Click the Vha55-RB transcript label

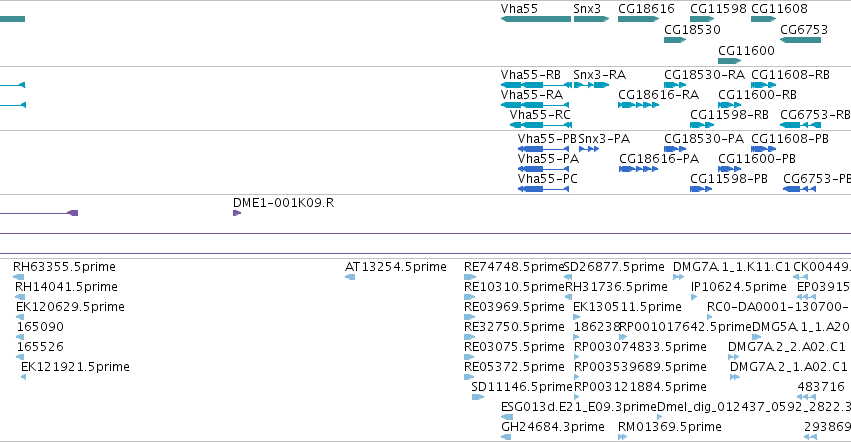[x=530, y=74]
